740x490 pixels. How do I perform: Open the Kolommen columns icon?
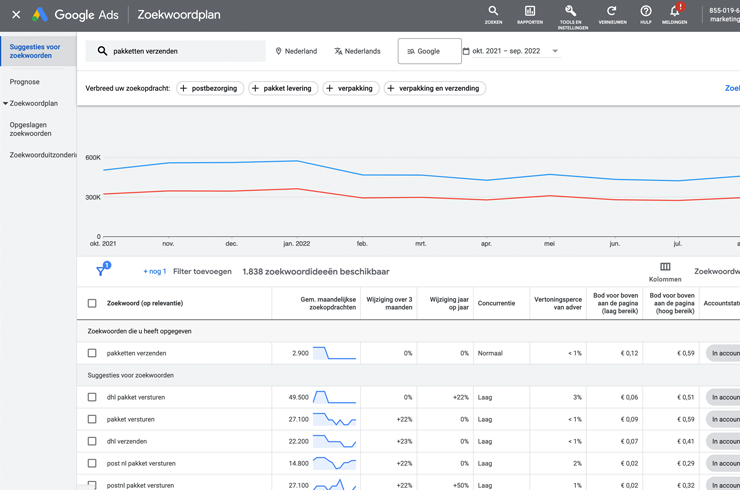tap(665, 267)
